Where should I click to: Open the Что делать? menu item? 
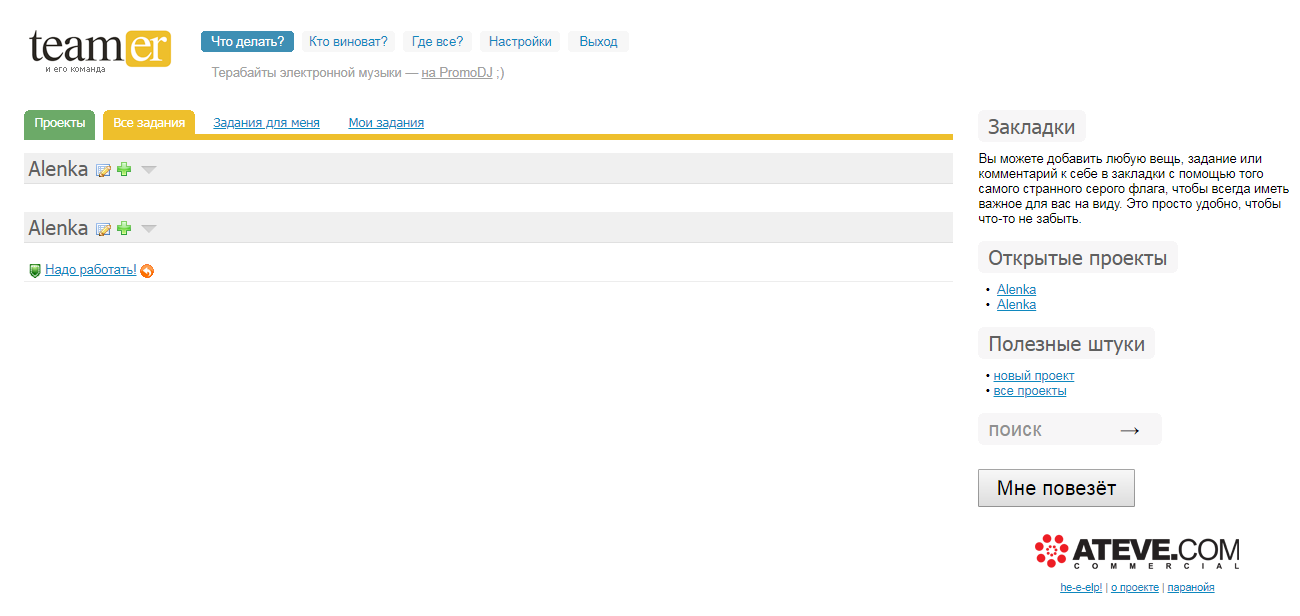pos(247,41)
